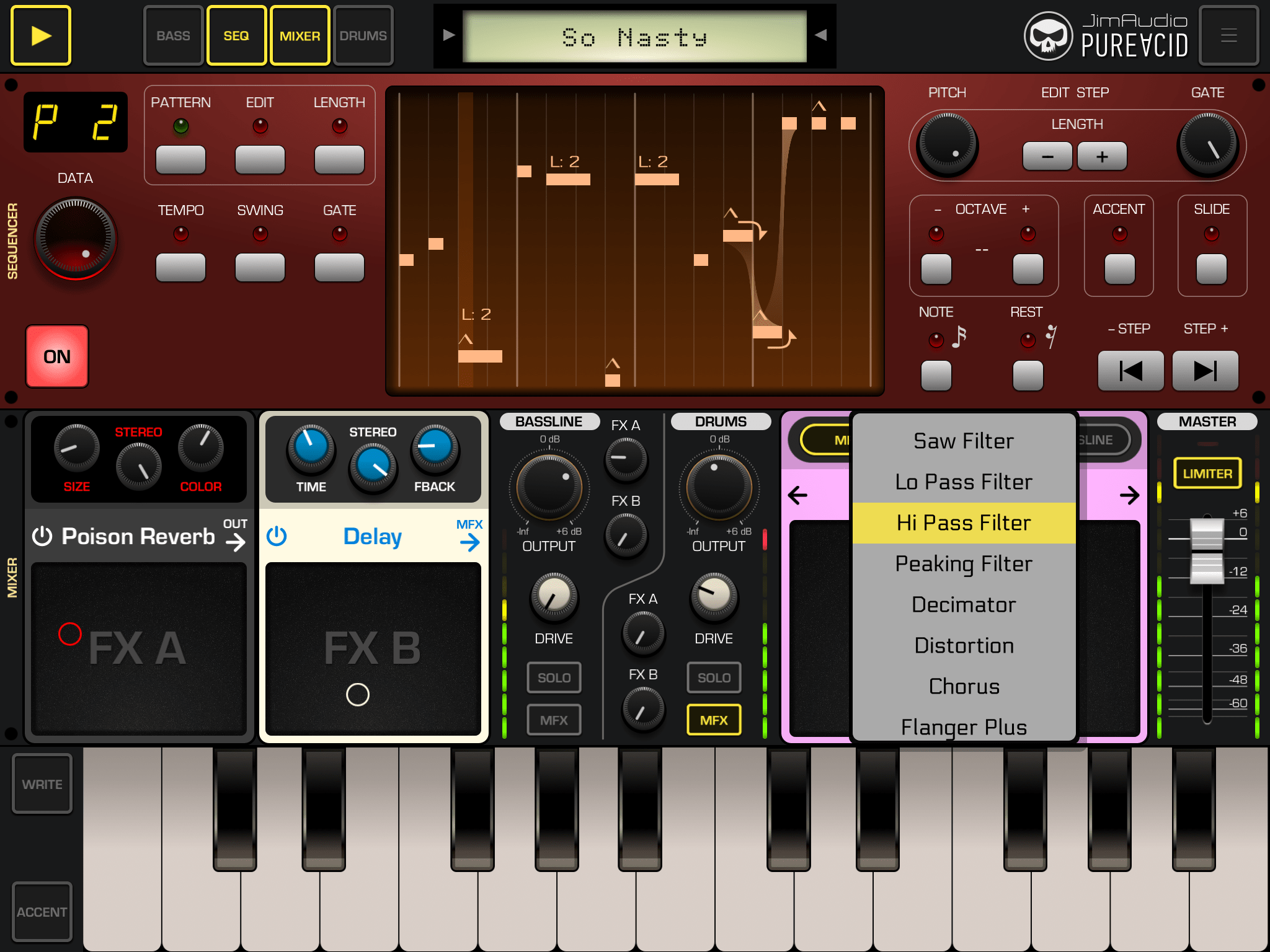Click the left arrow in pink MFX panel
The height and width of the screenshot is (952, 1270).
tap(797, 495)
